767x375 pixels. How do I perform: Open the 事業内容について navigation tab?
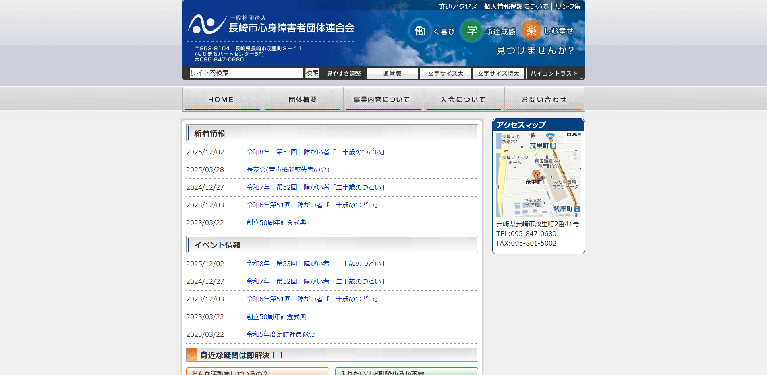click(x=383, y=99)
